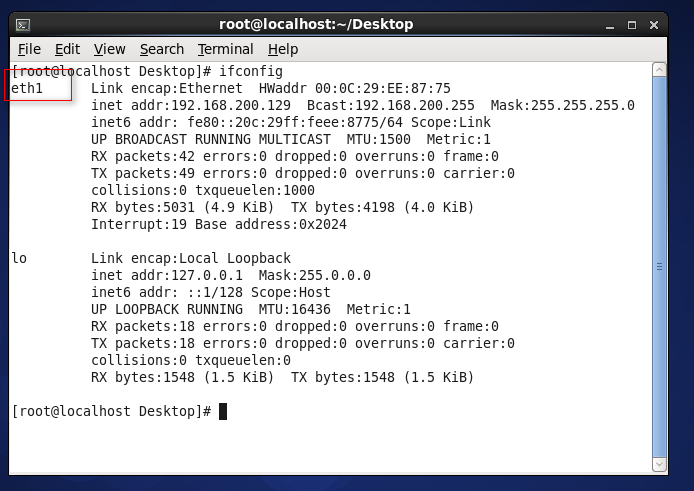This screenshot has width=694, height=491.
Task: Click the vertical scrollbar thumb
Action: click(659, 265)
